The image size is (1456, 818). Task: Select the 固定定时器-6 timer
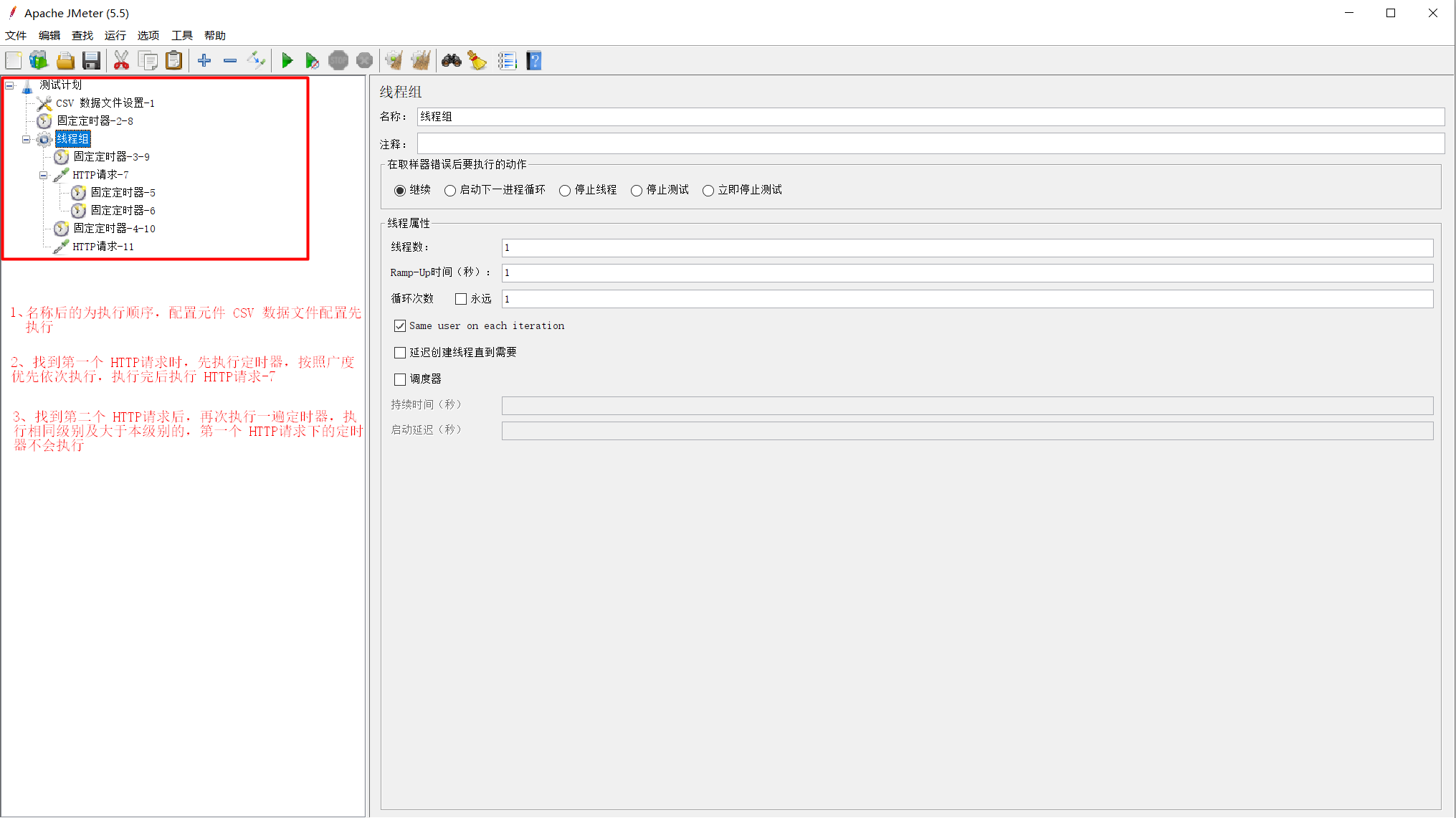pyautogui.click(x=123, y=211)
